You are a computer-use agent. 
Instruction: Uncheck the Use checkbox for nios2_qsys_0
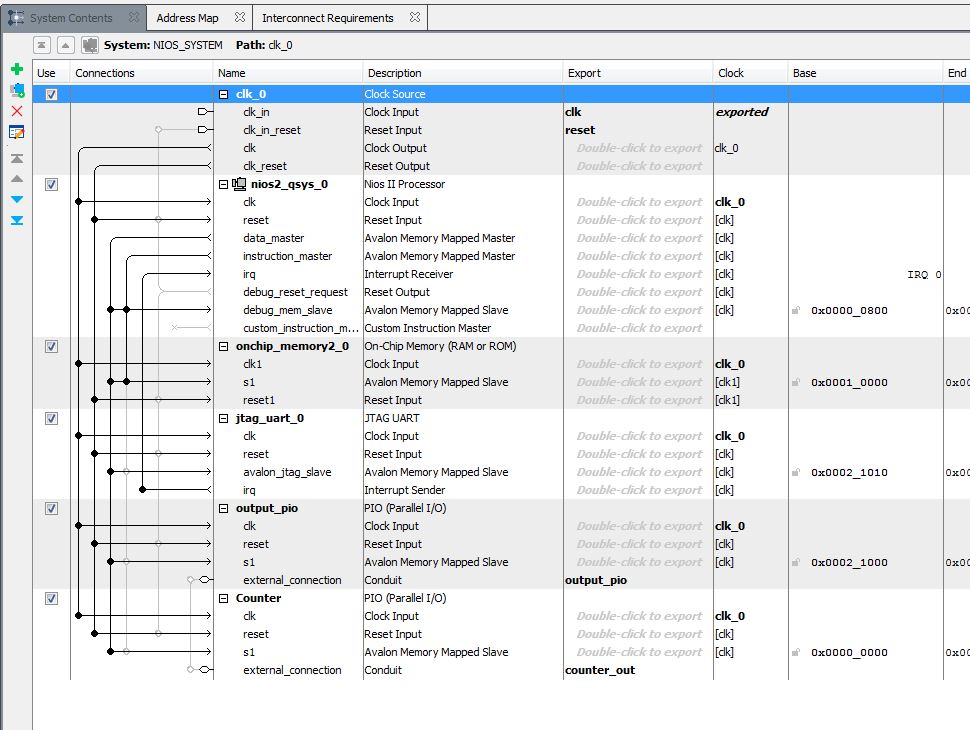(51, 184)
